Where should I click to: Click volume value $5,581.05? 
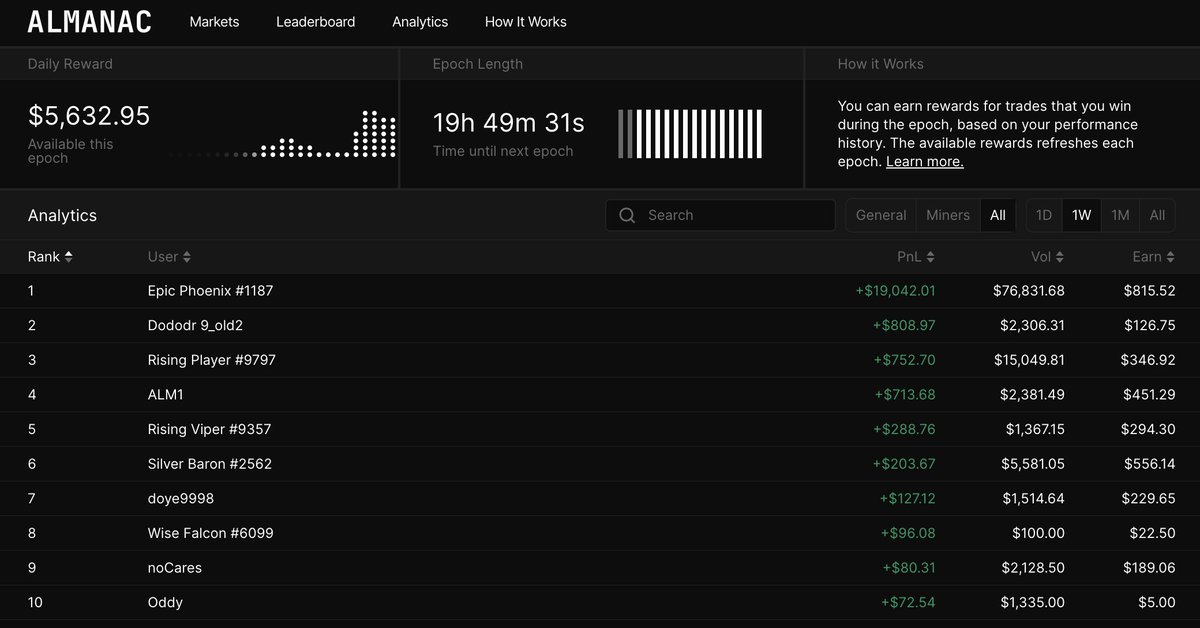tap(1033, 464)
